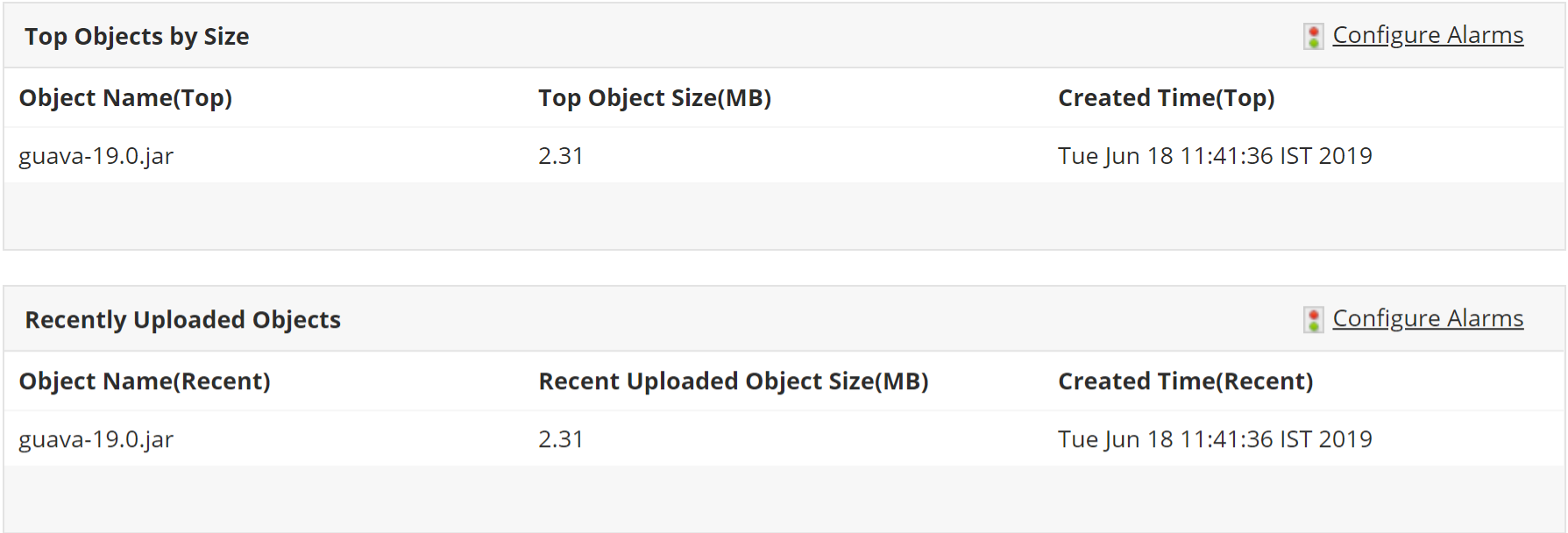
Task: Select guava-19.0.jar in Top Objects table
Action: [96, 156]
